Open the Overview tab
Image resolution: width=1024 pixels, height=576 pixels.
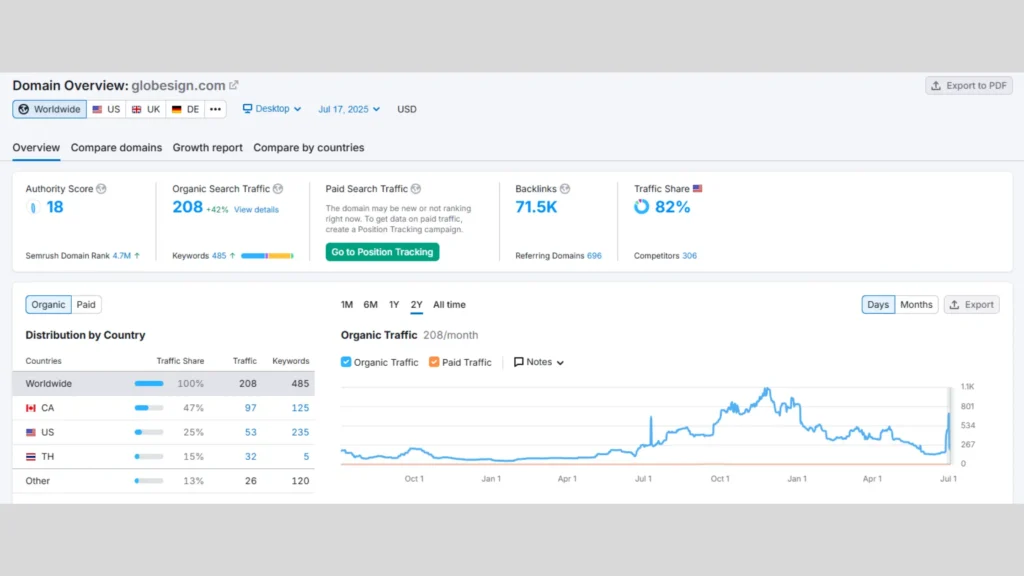click(36, 148)
